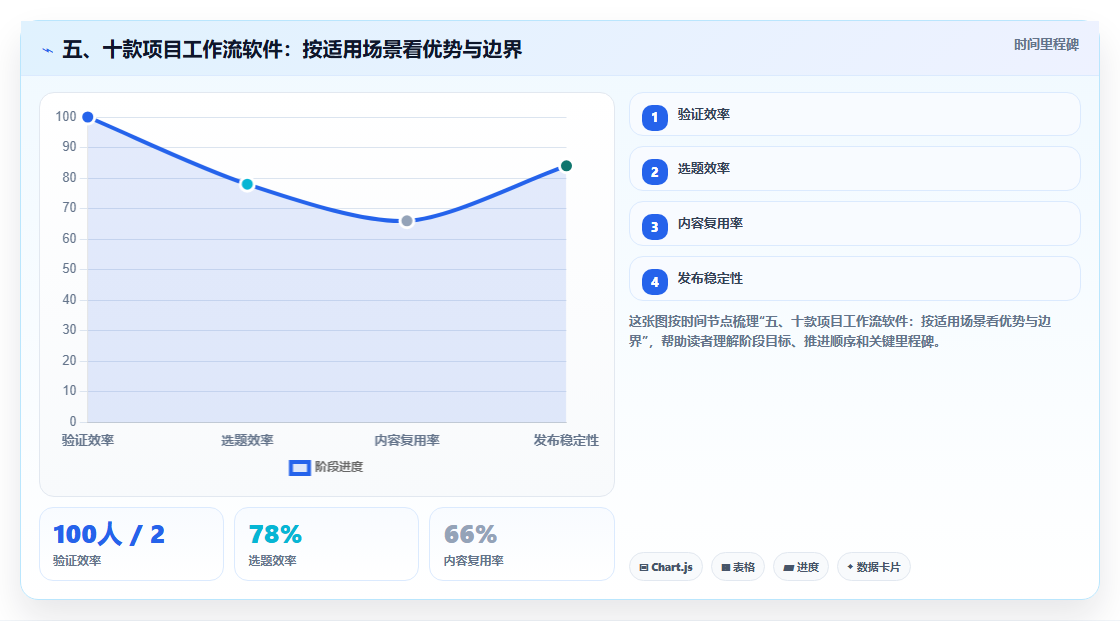Click the 66% stat card

coord(521,544)
